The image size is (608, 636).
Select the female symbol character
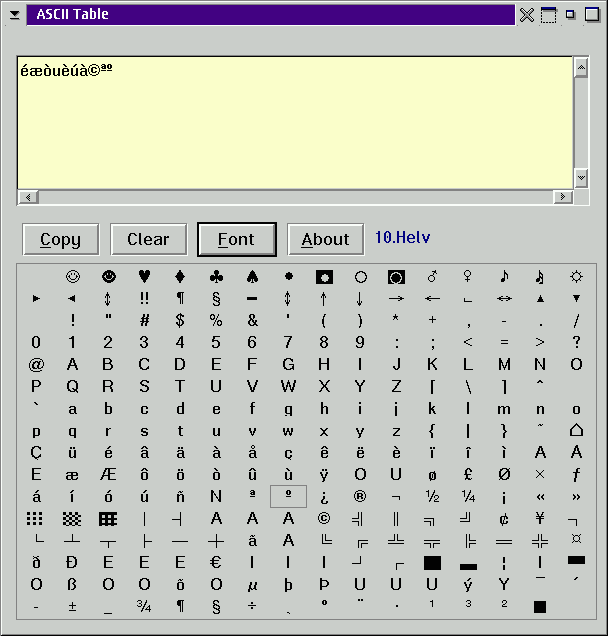tap(468, 277)
